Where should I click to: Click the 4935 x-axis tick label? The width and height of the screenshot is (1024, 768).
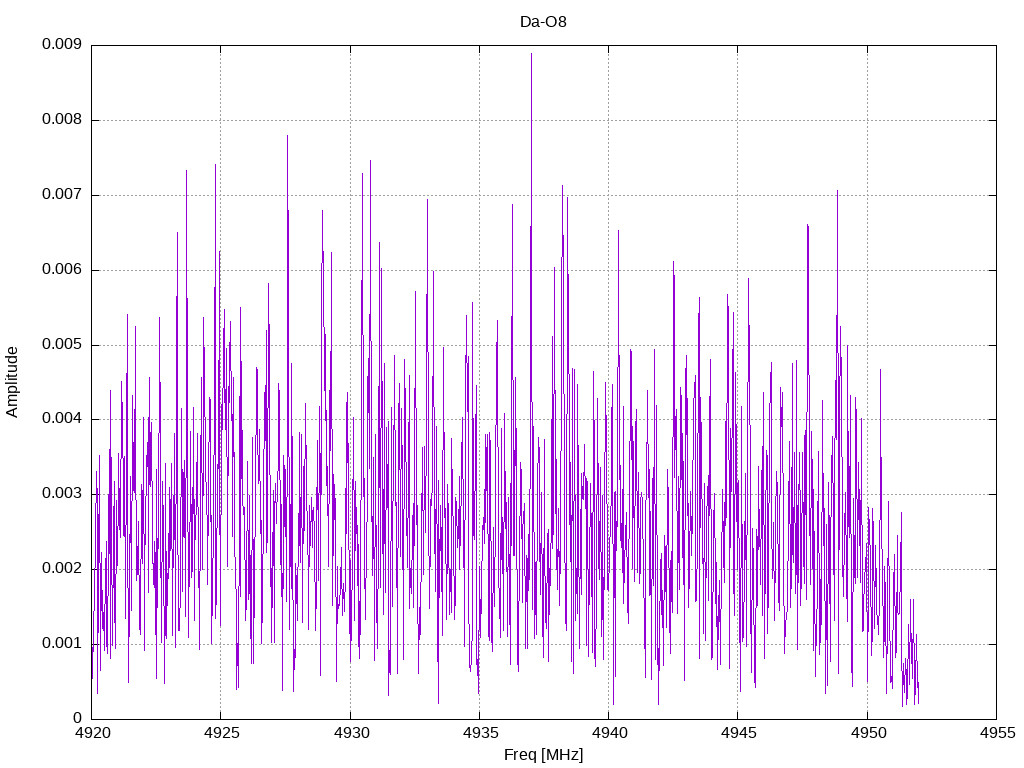click(480, 733)
